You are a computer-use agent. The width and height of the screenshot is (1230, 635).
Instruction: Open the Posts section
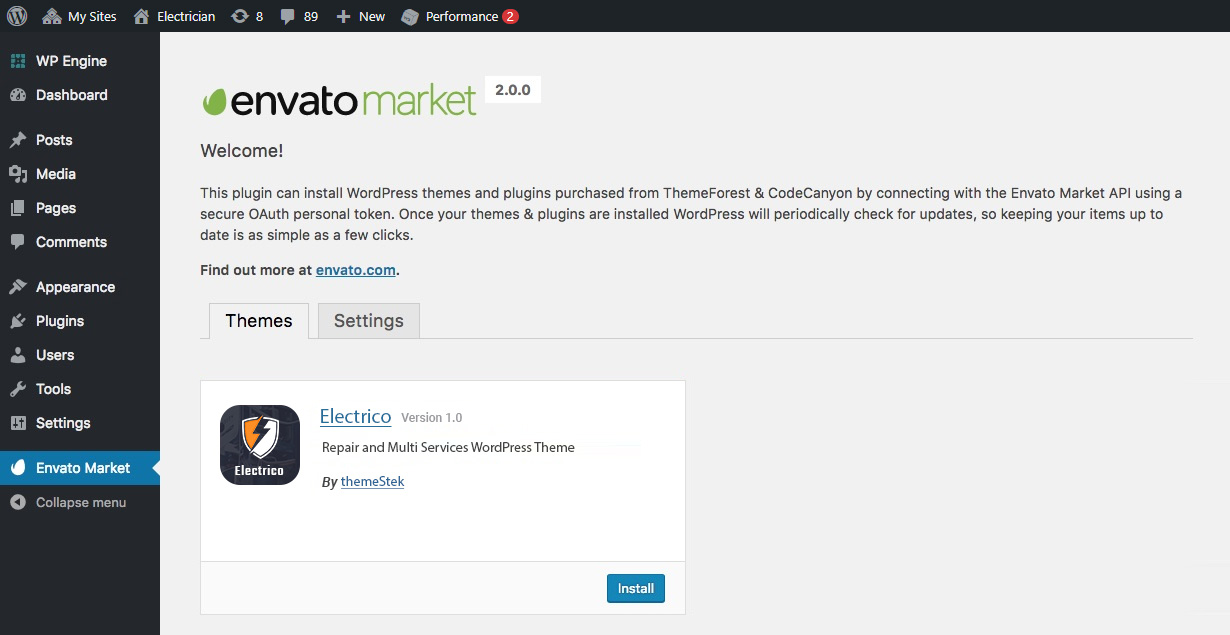tap(54, 140)
